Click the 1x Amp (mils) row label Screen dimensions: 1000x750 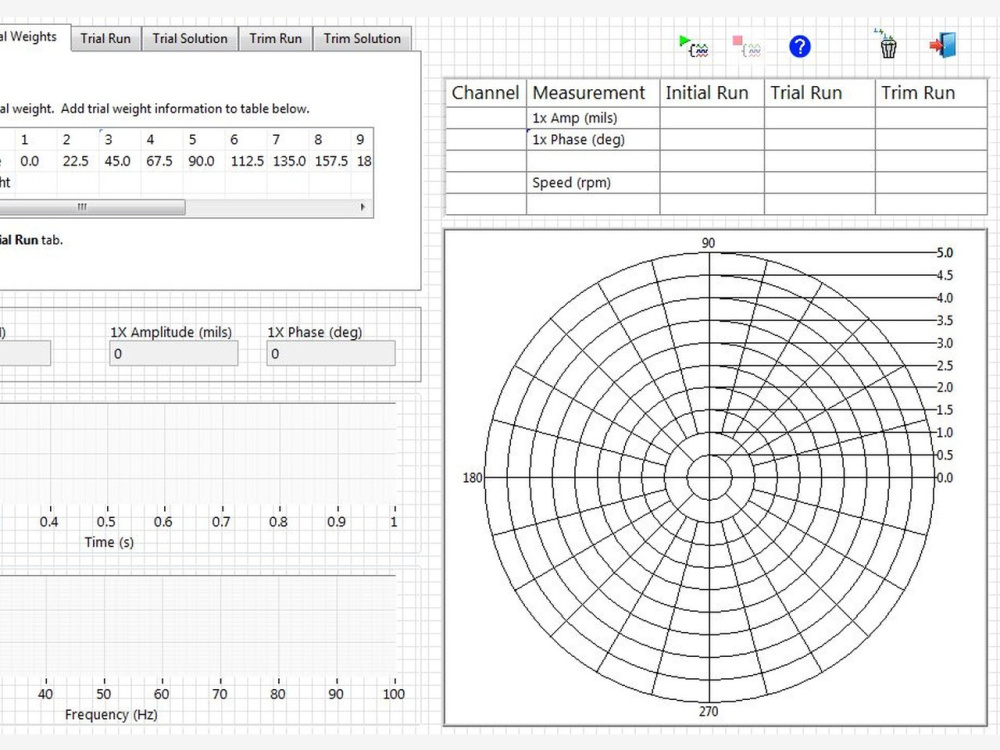click(x=575, y=118)
